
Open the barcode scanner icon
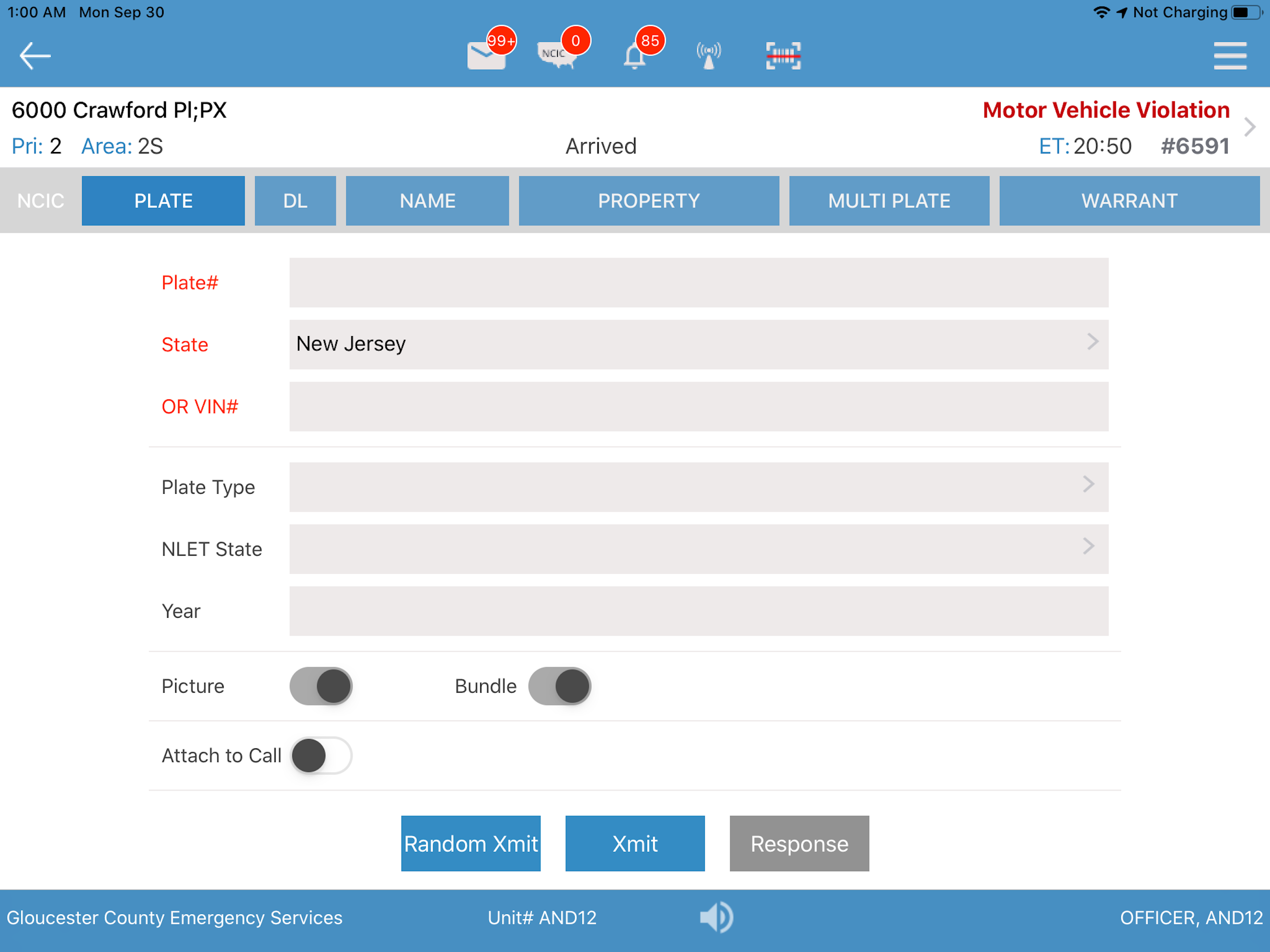tap(783, 56)
